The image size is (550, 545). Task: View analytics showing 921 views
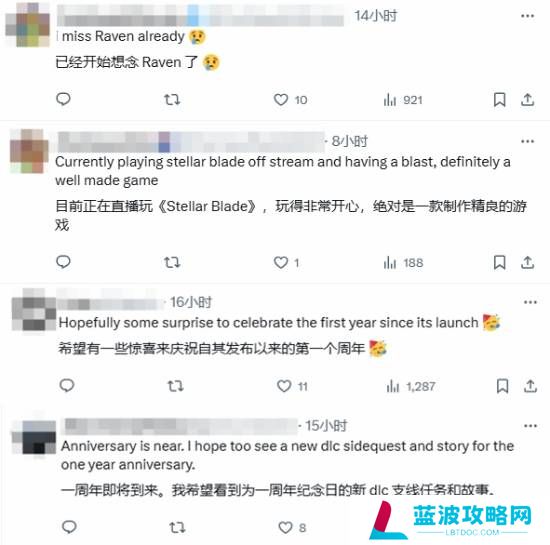(403, 100)
